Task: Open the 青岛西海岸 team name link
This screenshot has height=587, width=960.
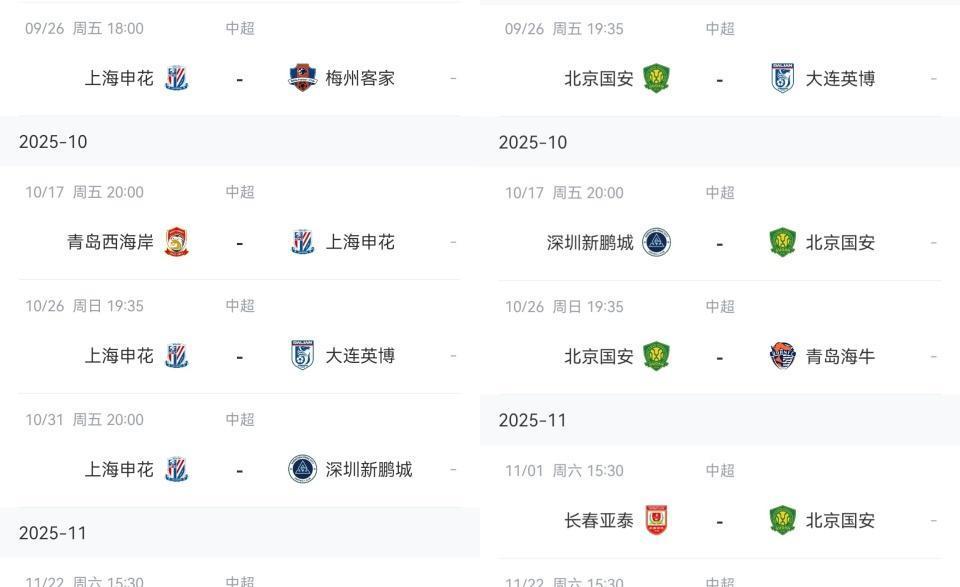Action: coord(110,242)
